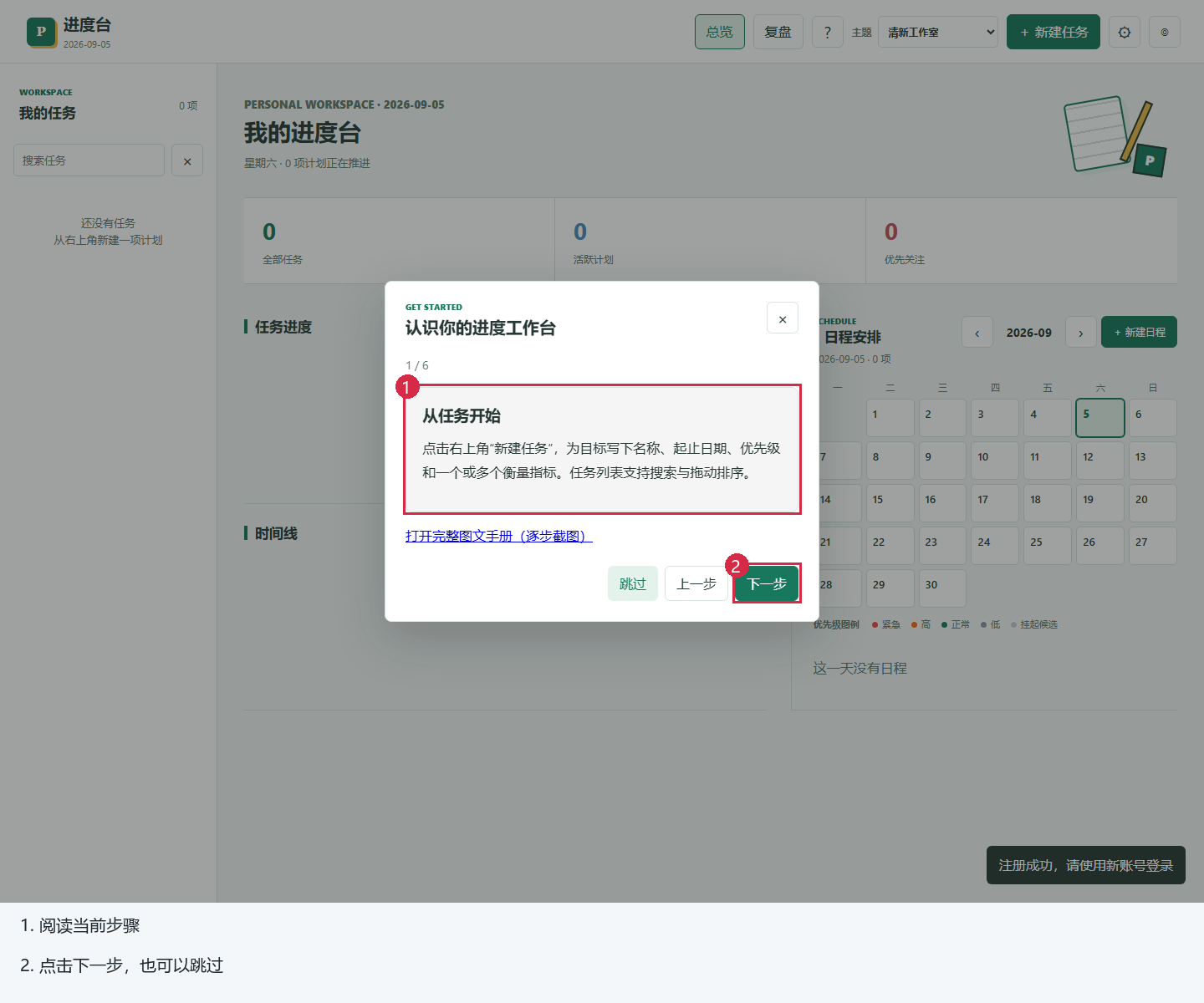Click the 新建任务 button
The image size is (1204, 1003).
click(1053, 32)
